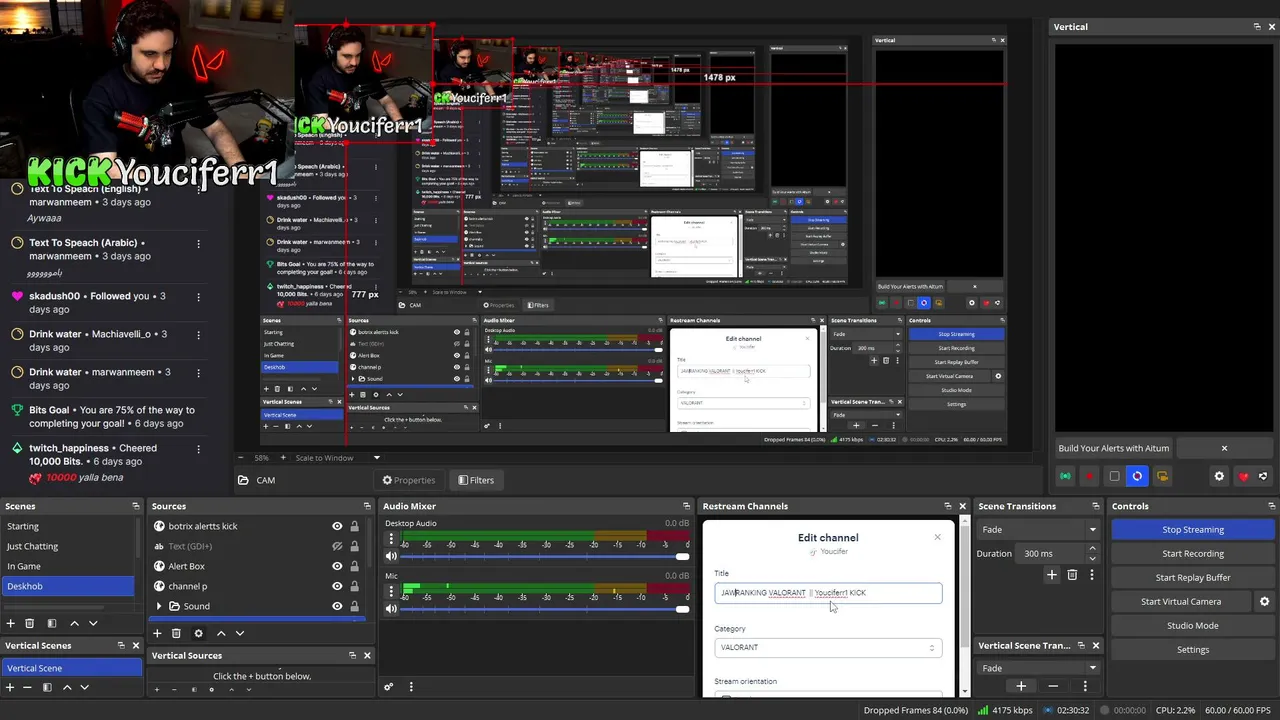Image resolution: width=1280 pixels, height=720 pixels.
Task: Open the Filters tab for CAM
Action: click(476, 480)
